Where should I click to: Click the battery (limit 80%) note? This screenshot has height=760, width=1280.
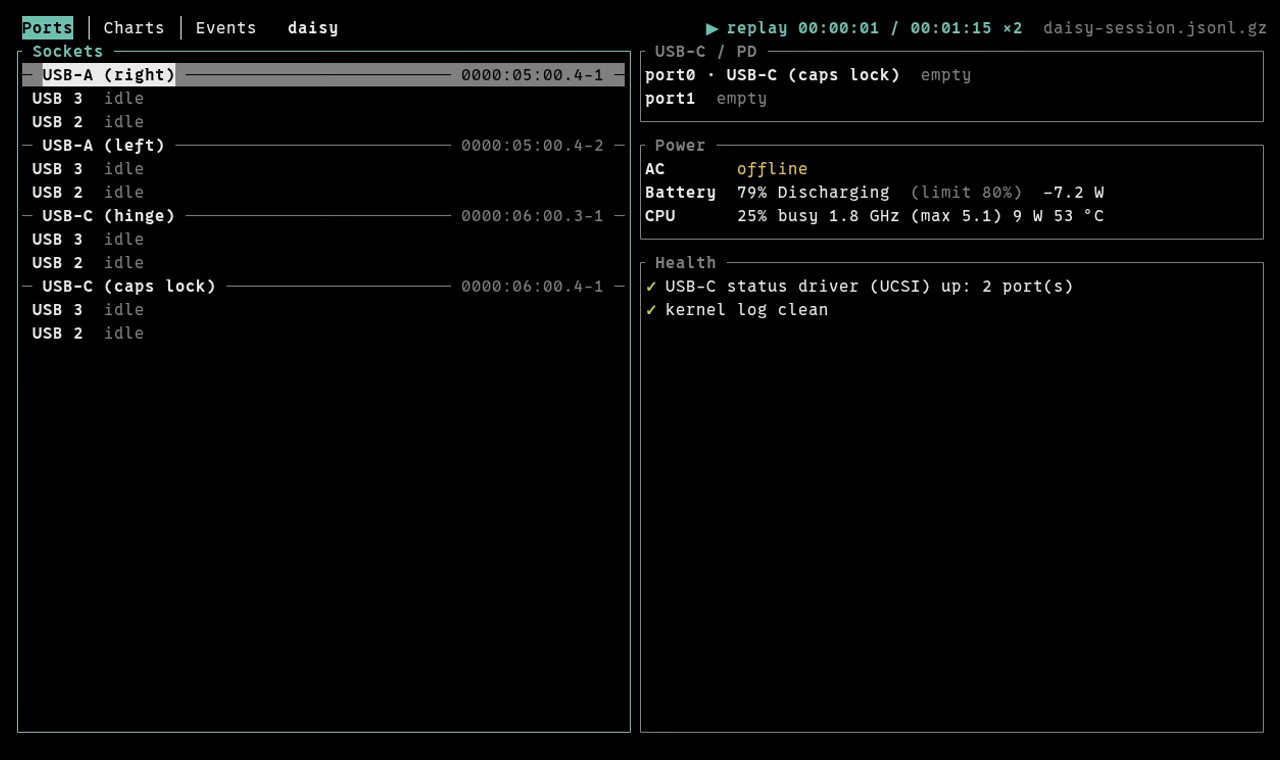pos(967,192)
